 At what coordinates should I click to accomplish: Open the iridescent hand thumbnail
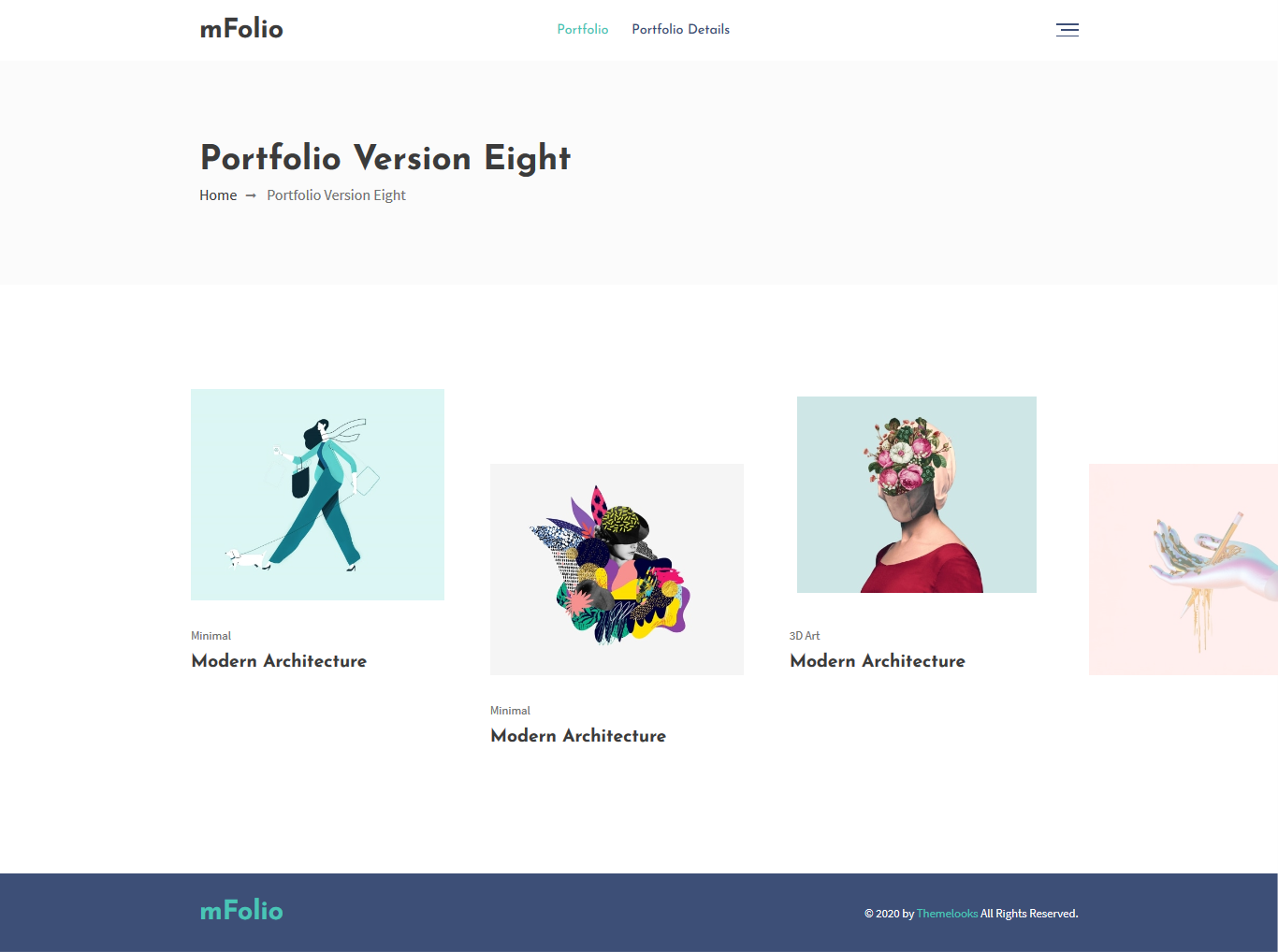click(x=1184, y=570)
